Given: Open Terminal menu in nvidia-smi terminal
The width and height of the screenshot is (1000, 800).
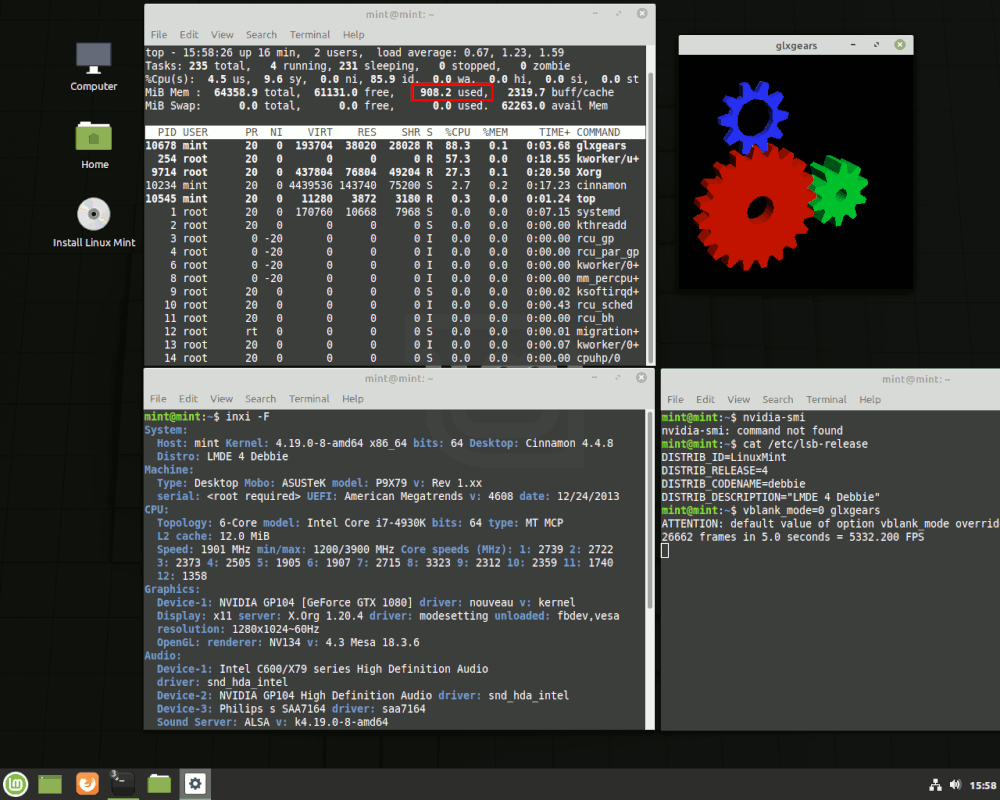Looking at the screenshot, I should [827, 399].
